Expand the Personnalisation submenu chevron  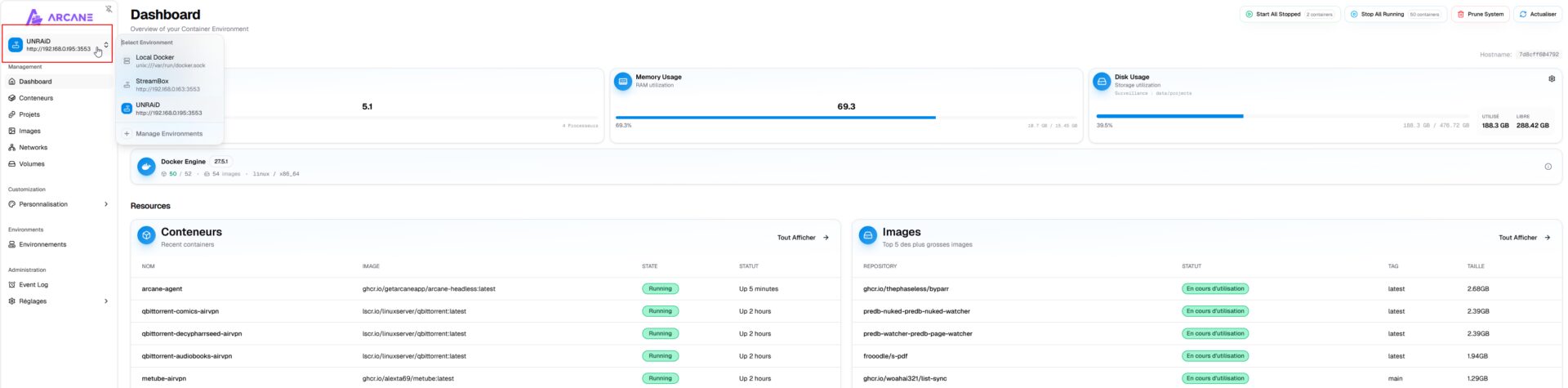tap(106, 204)
